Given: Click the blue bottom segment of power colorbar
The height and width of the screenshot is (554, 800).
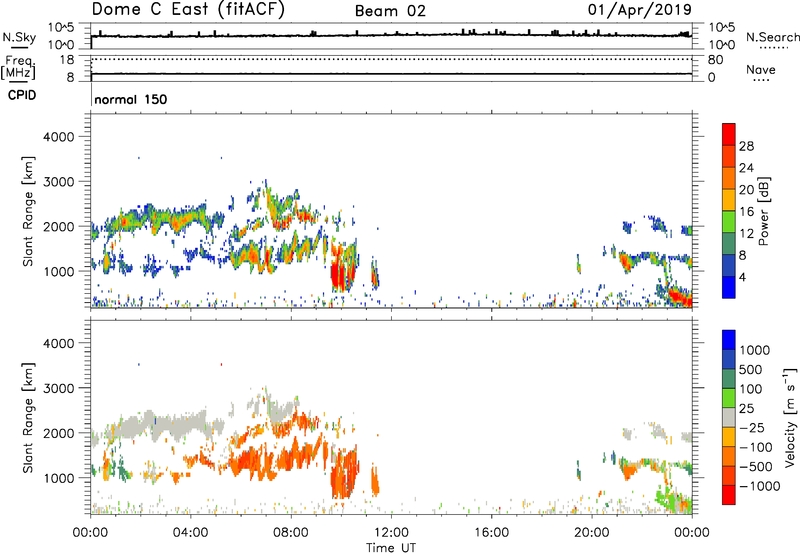Looking at the screenshot, I should pyautogui.click(x=729, y=287).
